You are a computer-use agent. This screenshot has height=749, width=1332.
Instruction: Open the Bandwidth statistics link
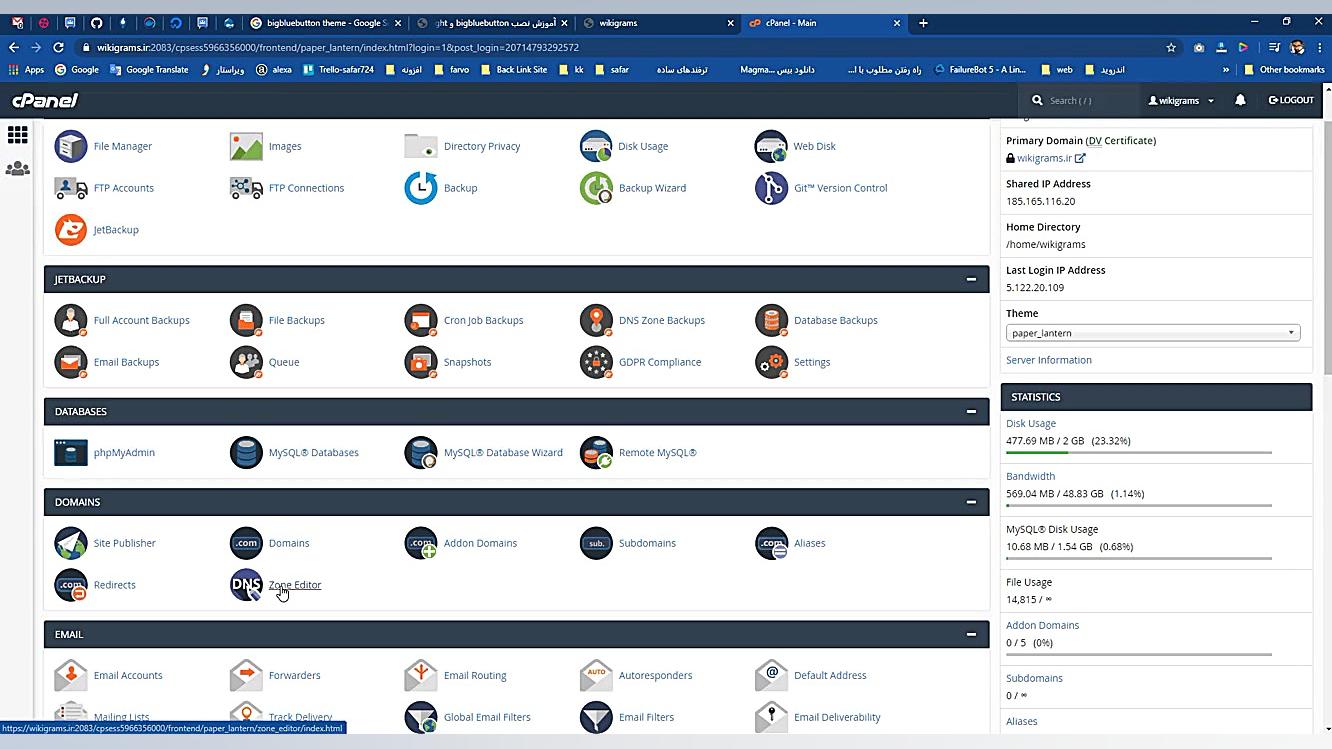[x=1030, y=477]
